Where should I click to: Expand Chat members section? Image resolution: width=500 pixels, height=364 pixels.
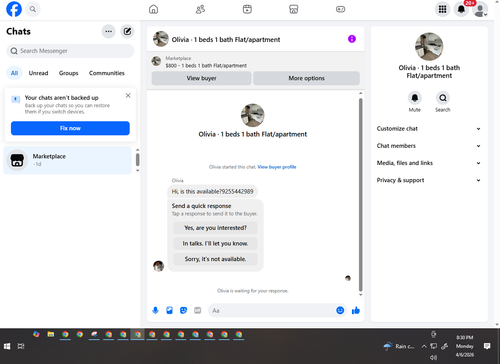click(429, 146)
